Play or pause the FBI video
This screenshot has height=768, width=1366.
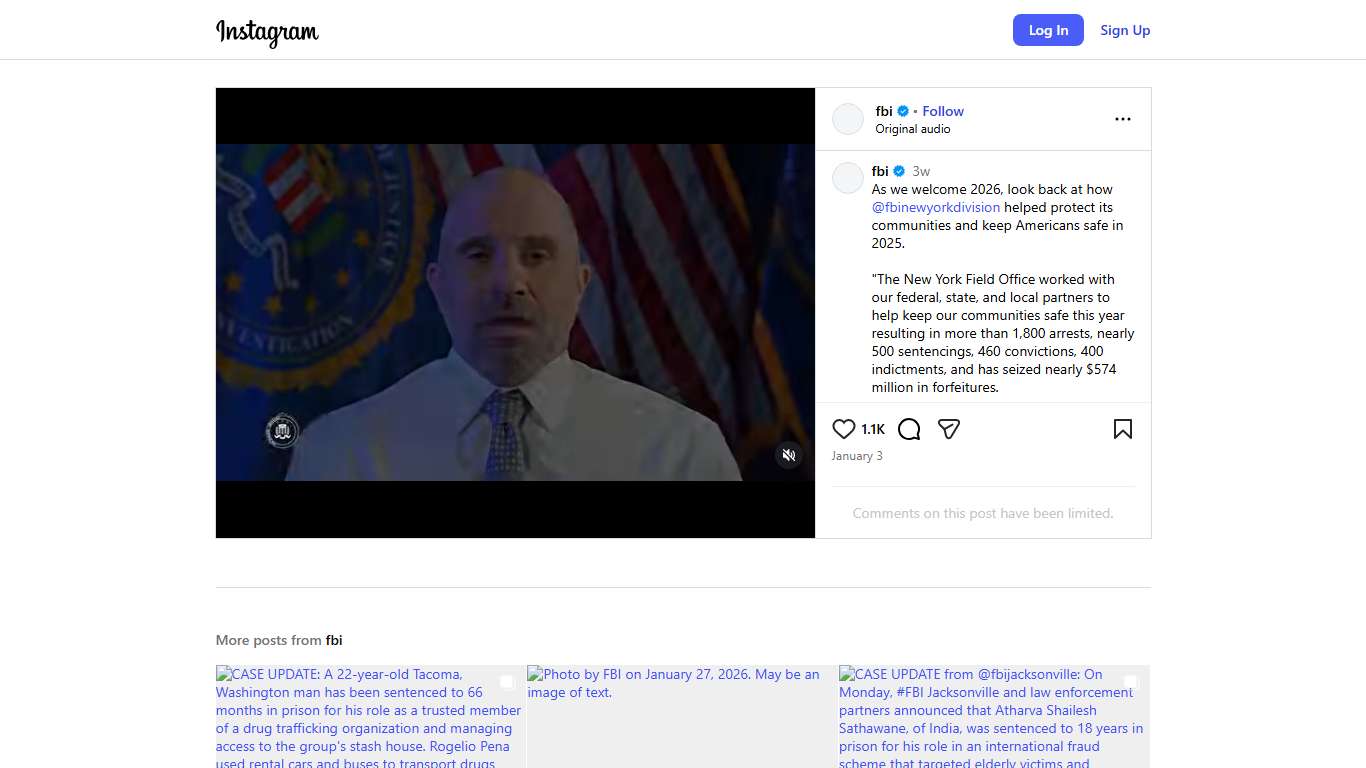click(x=515, y=312)
